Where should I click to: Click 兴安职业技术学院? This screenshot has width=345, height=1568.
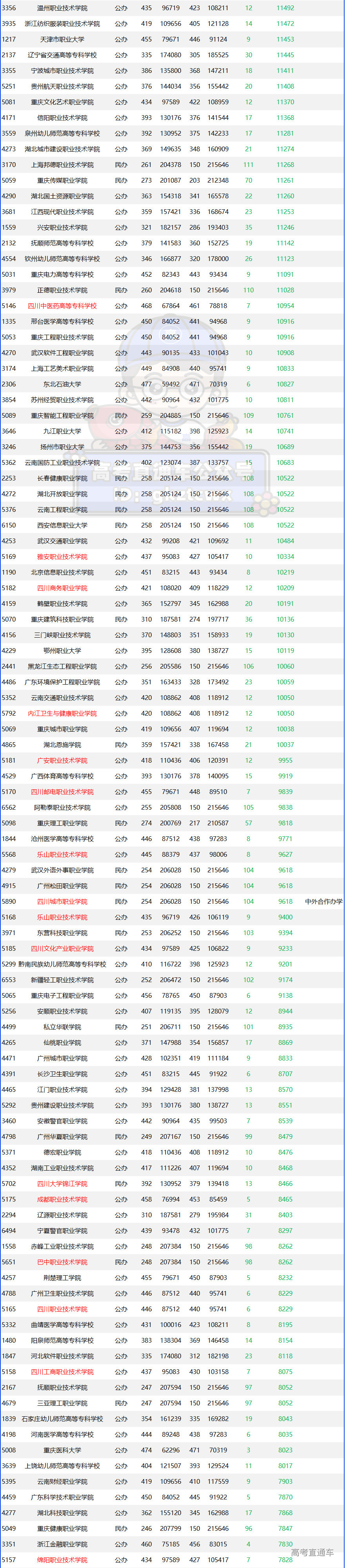pyautogui.click(x=62, y=228)
